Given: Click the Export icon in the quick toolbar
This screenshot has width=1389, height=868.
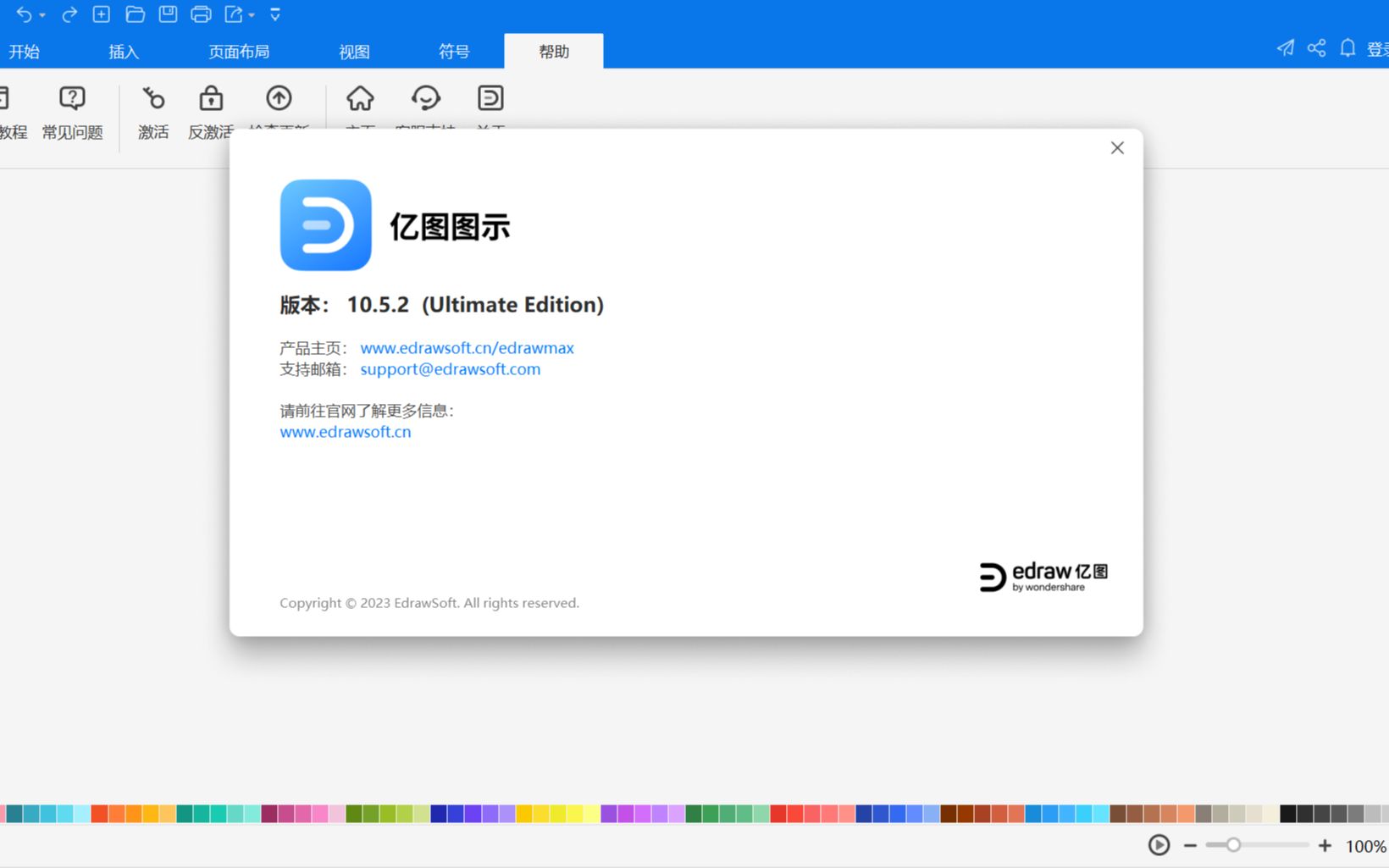Looking at the screenshot, I should tap(234, 14).
